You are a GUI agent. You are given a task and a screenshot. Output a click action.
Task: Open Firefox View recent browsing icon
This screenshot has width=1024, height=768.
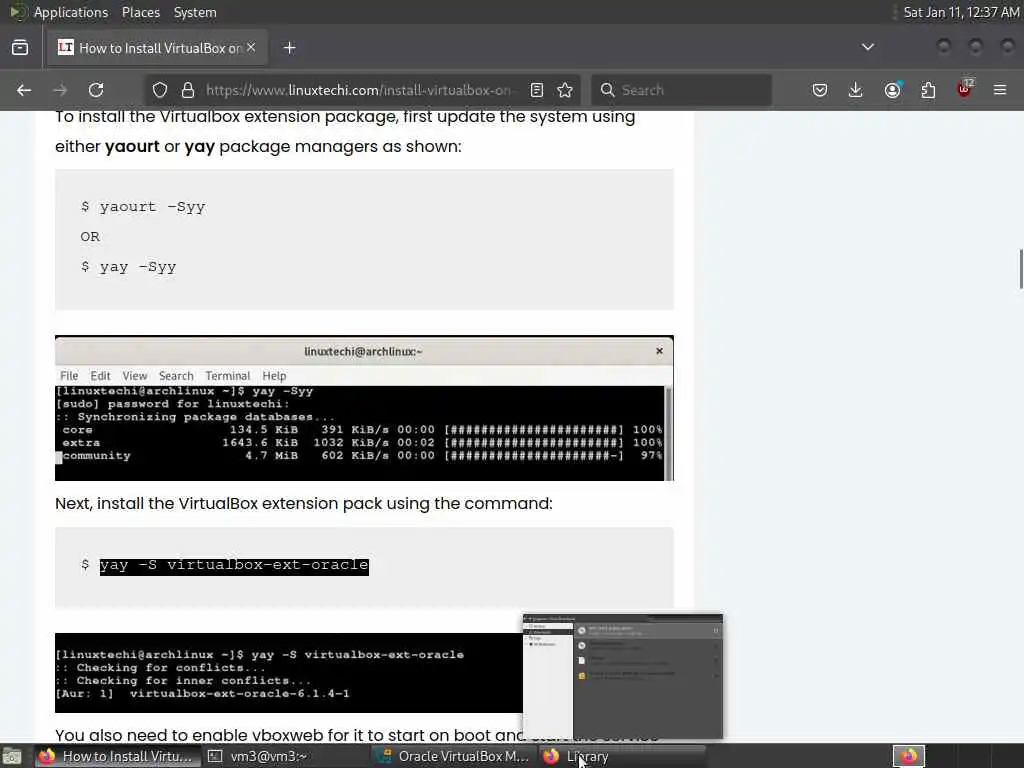pos(20,48)
